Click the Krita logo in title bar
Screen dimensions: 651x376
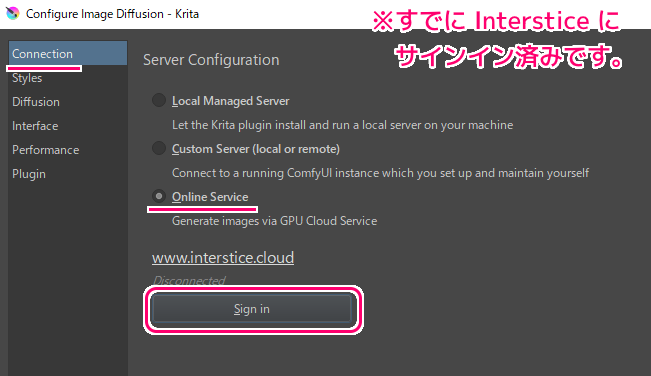pos(12,13)
